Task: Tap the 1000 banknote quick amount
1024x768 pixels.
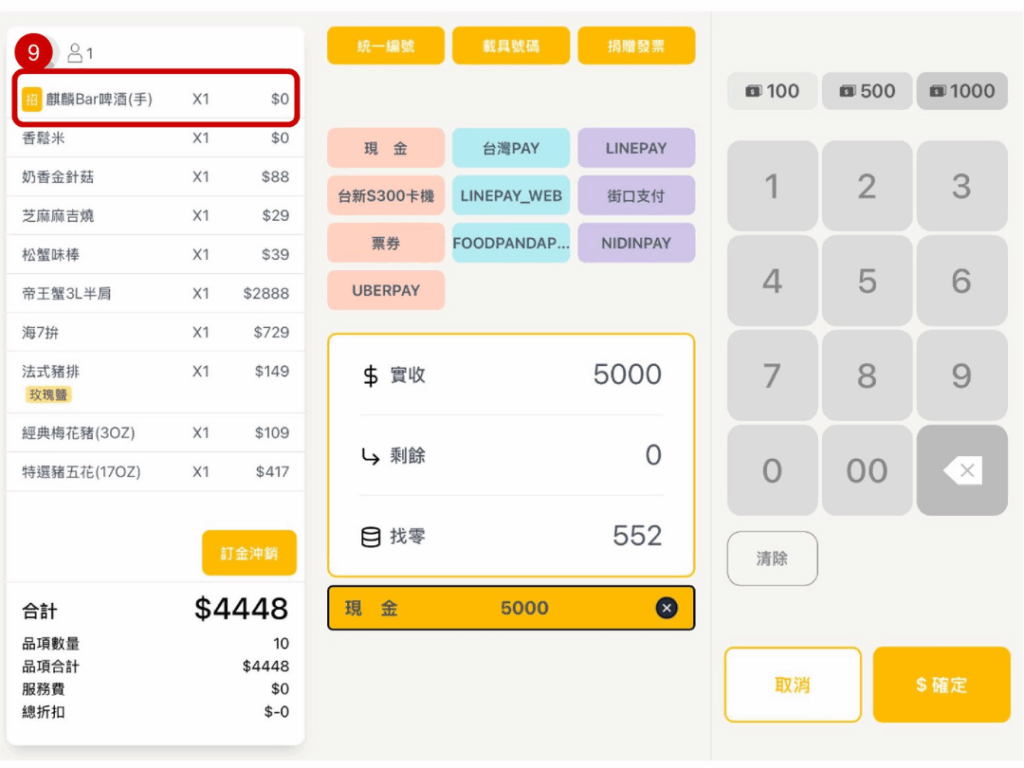Action: tap(961, 91)
